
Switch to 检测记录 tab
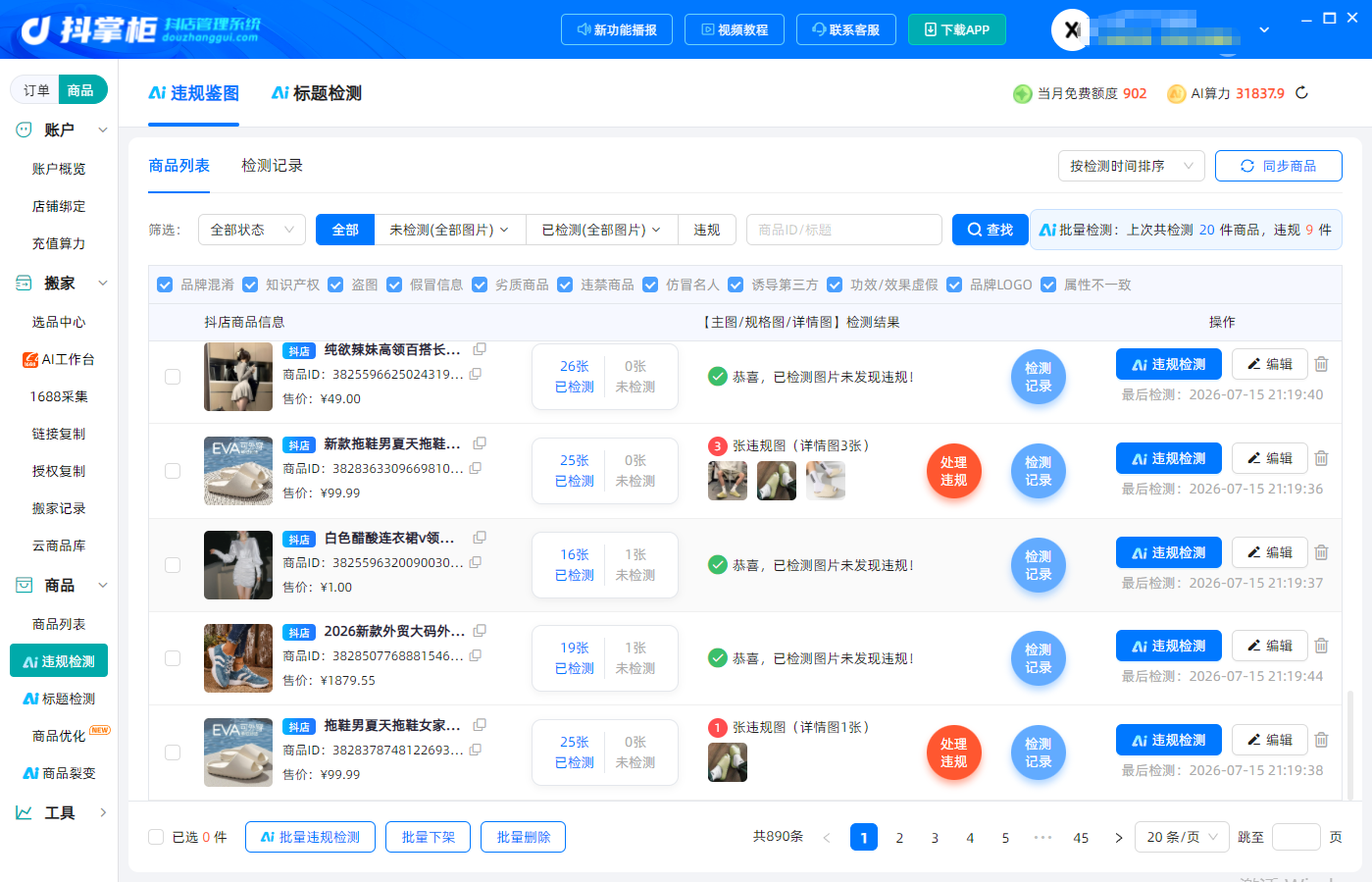pyautogui.click(x=272, y=166)
